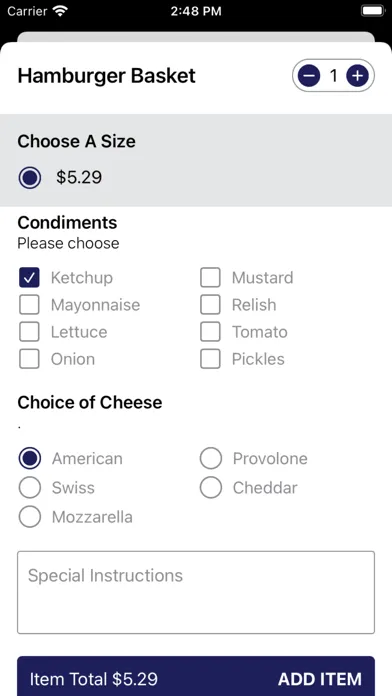
Task: Increase quantity with the plus icon
Action: 357,76
